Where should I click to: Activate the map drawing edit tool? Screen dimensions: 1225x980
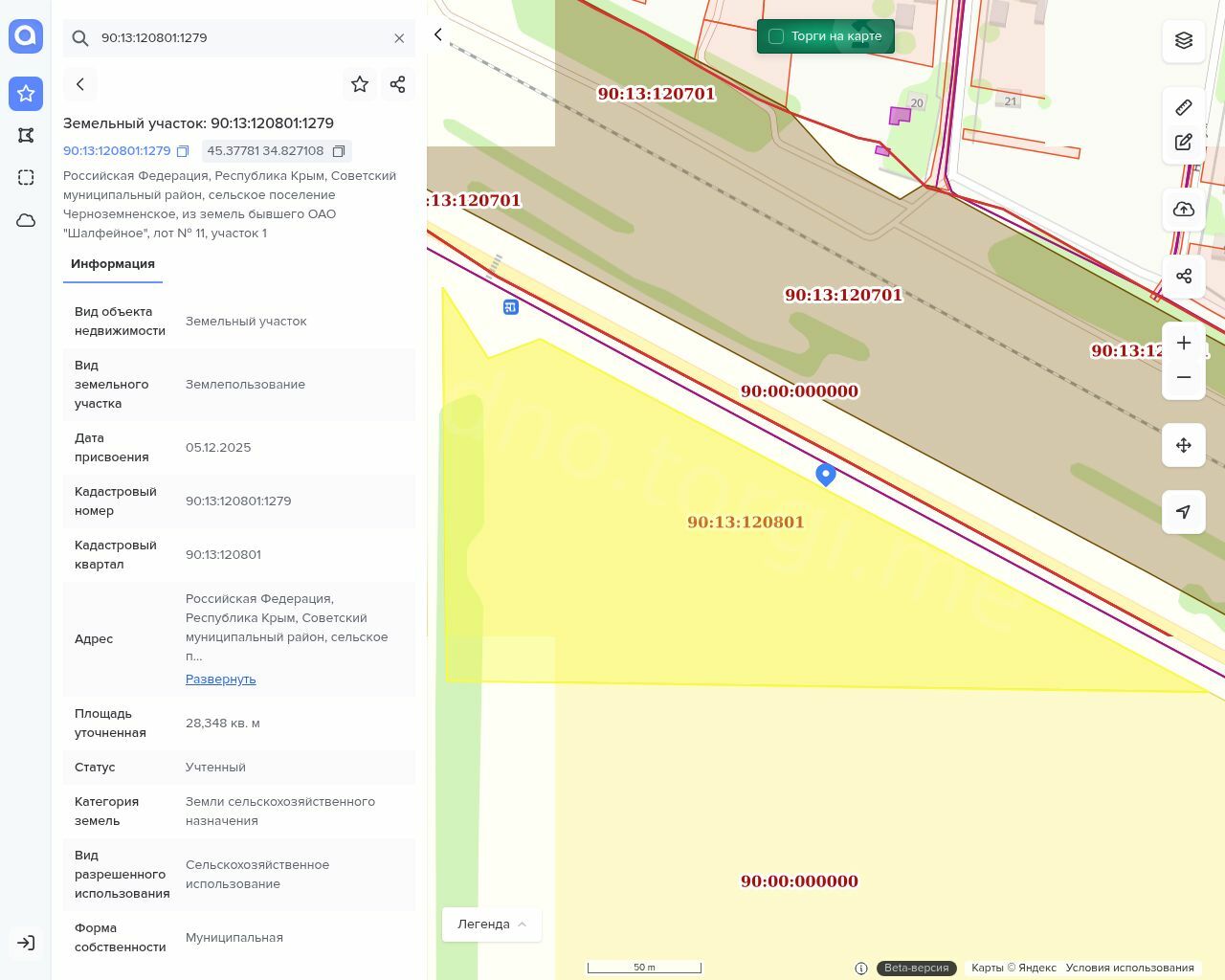1184,143
